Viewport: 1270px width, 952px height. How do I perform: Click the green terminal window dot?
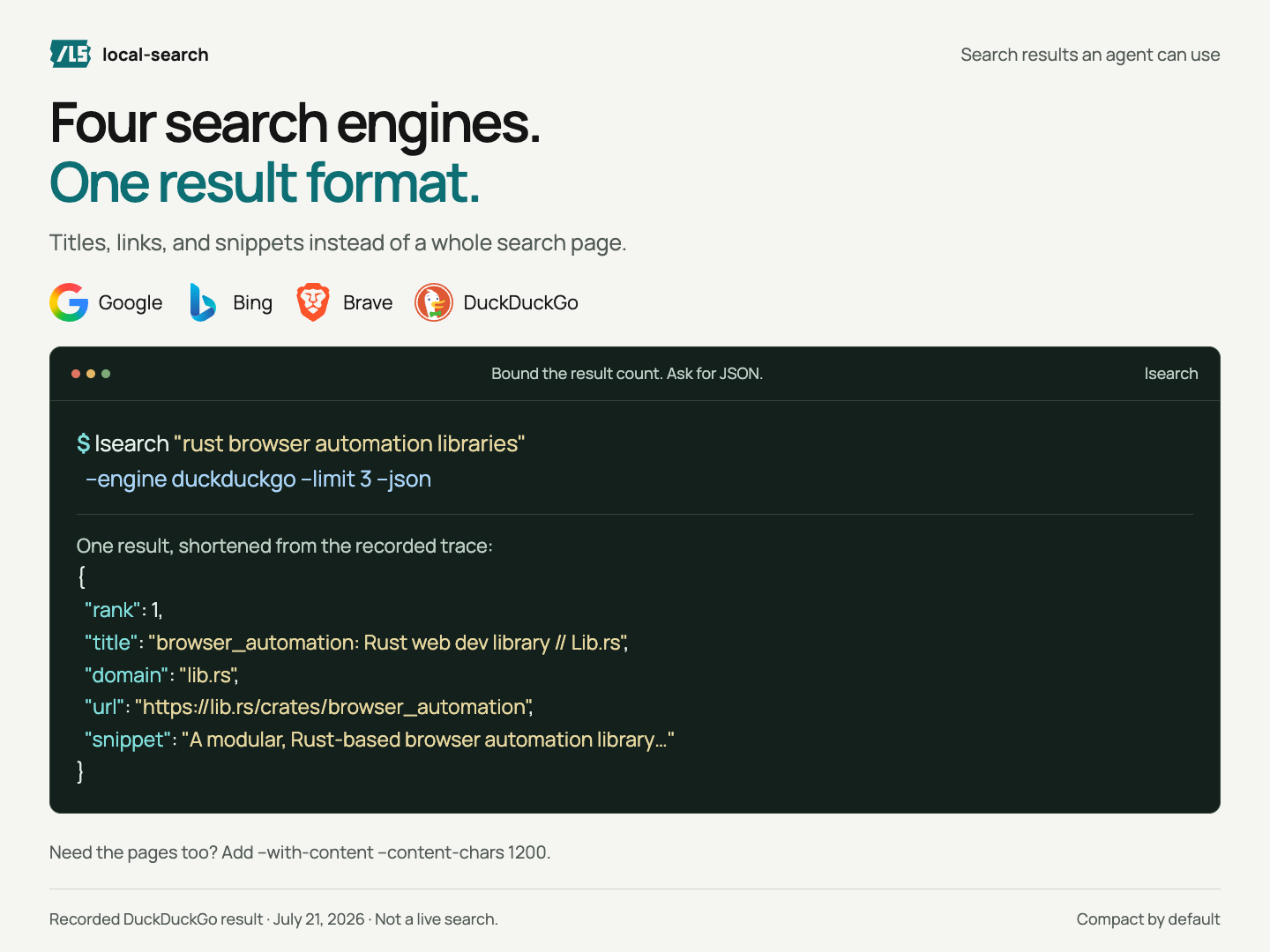106,374
